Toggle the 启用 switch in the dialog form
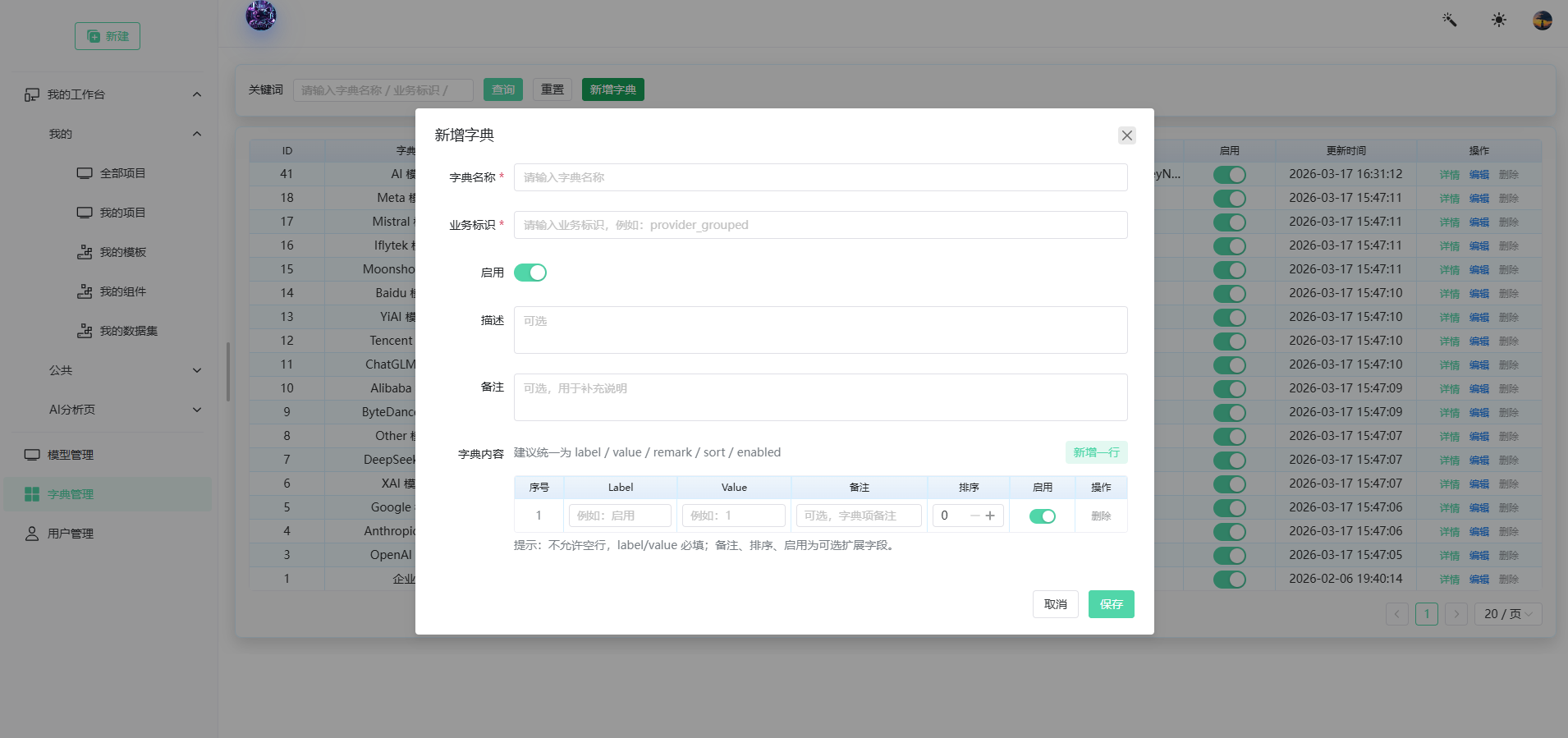 pyautogui.click(x=530, y=273)
